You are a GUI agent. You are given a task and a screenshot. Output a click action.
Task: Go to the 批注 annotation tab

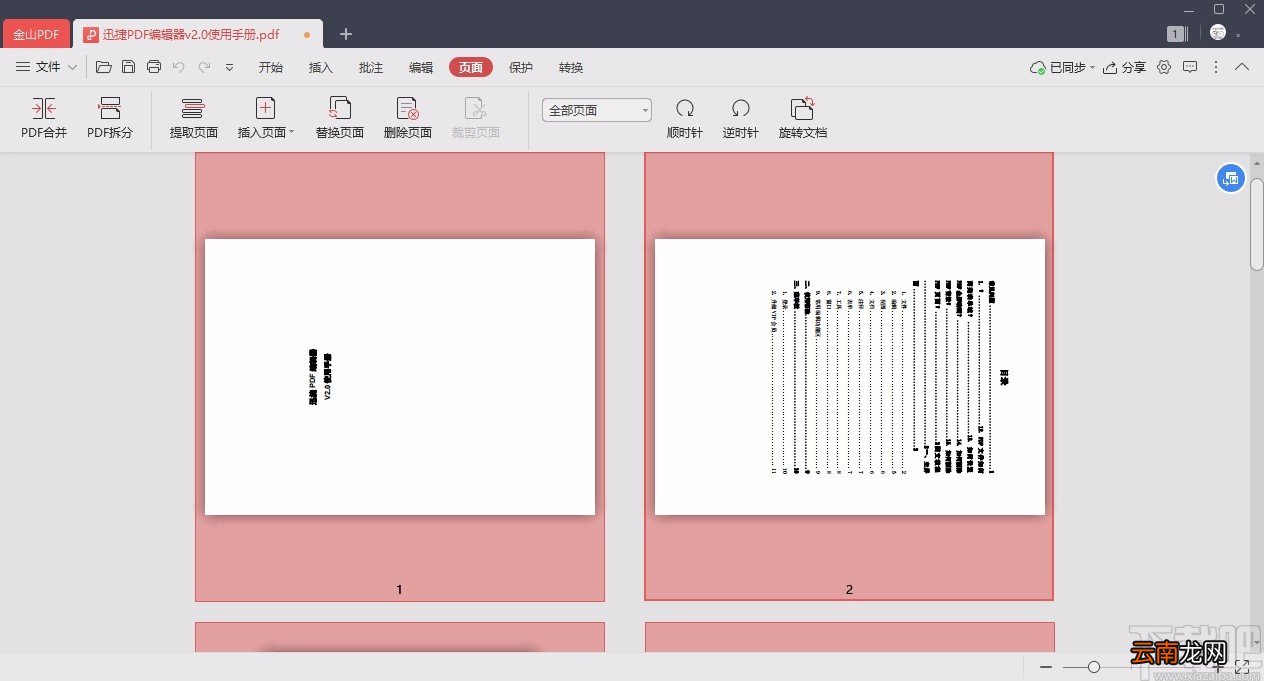pyautogui.click(x=371, y=67)
